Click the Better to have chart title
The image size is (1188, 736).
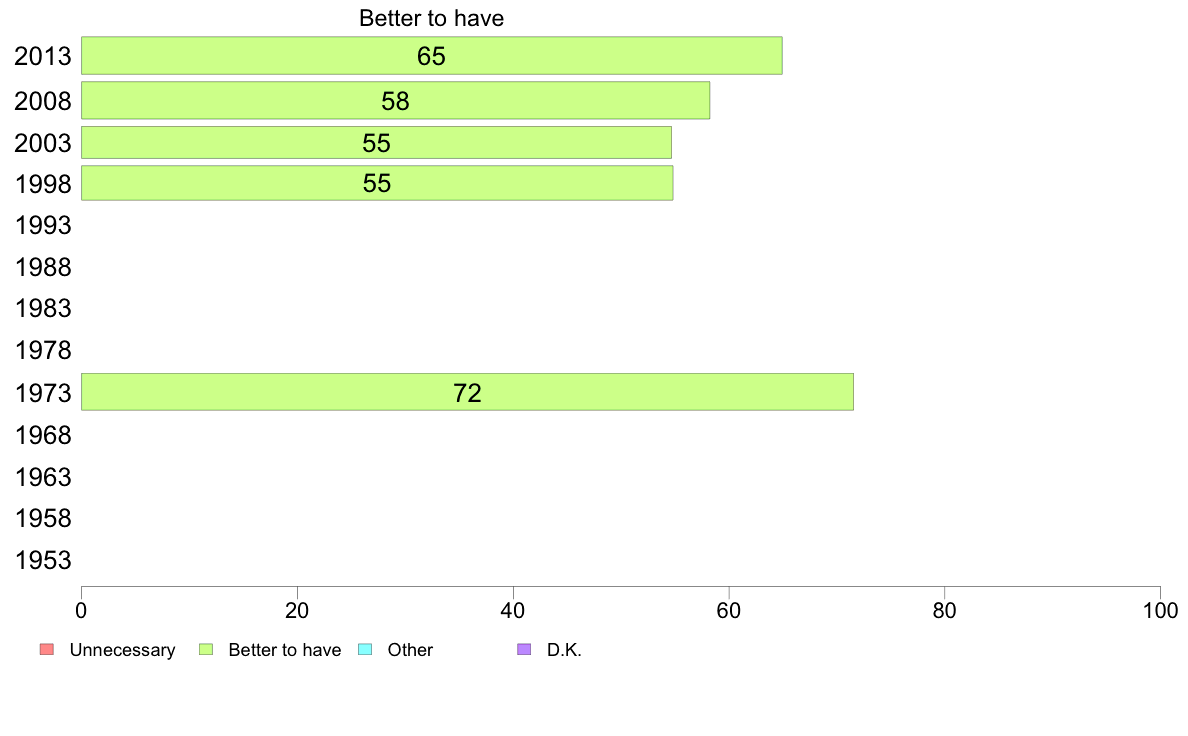coord(431,18)
